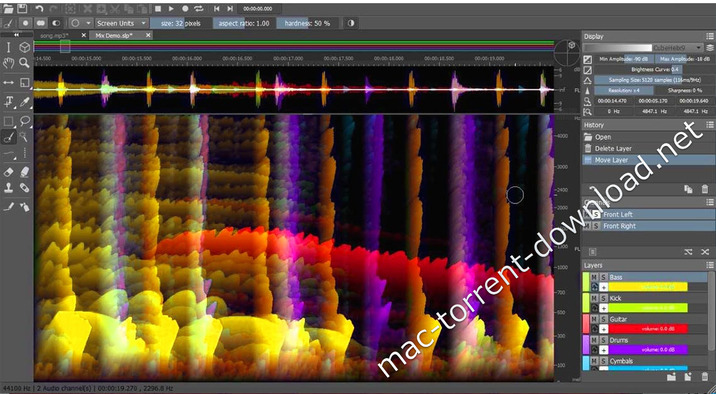Viewport: 716px width, 394px height.
Task: Select the Move Layer history entry
Action: 648,160
